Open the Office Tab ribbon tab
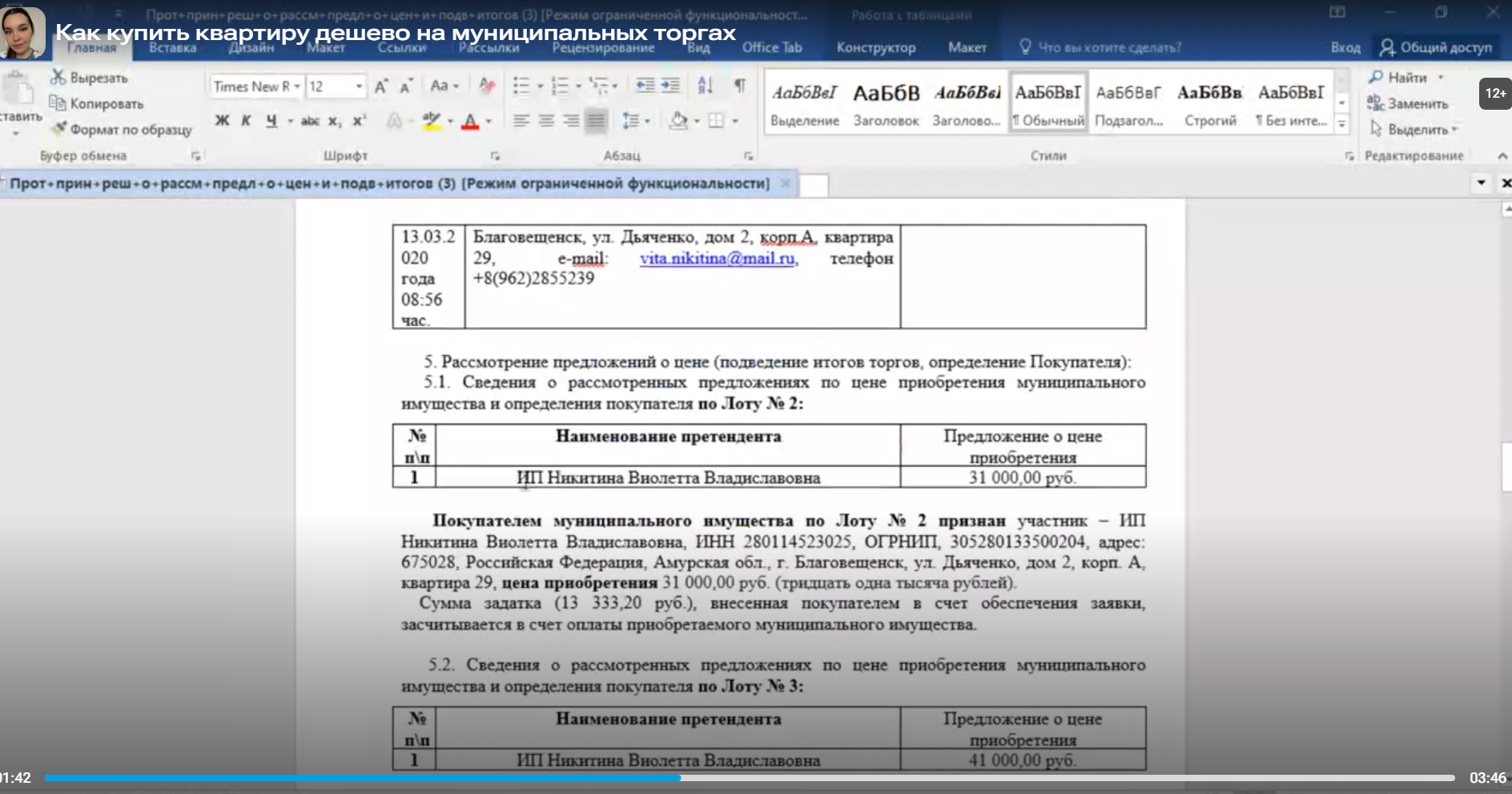The image size is (1512, 794). [772, 47]
